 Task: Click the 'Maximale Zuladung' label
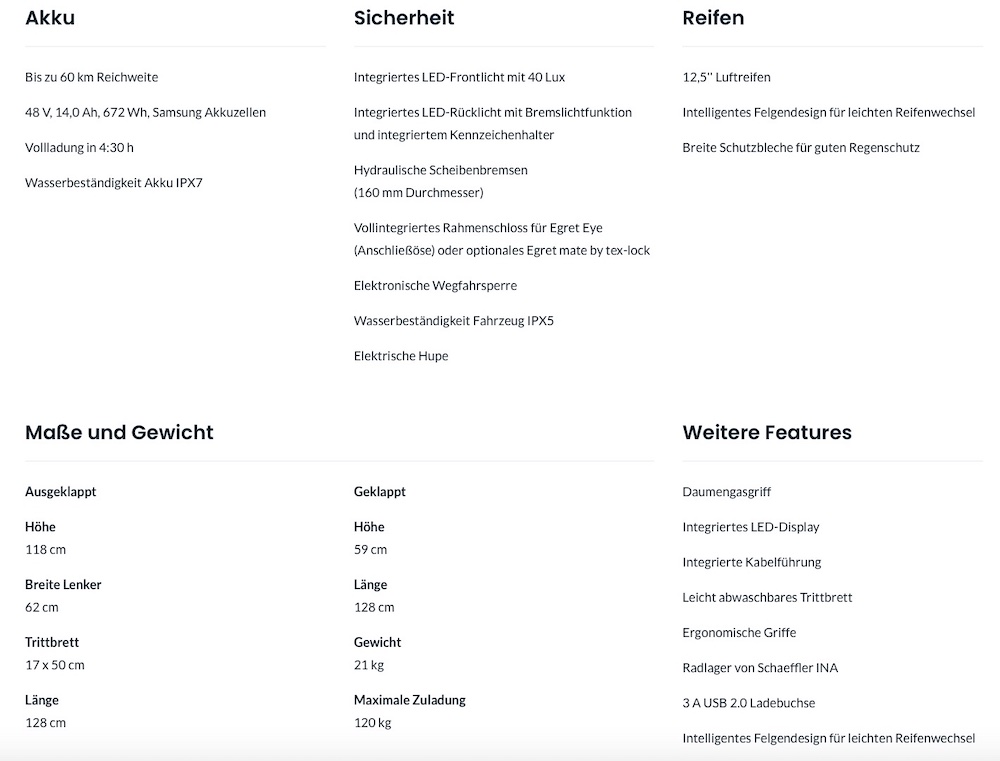pyautogui.click(x=410, y=700)
